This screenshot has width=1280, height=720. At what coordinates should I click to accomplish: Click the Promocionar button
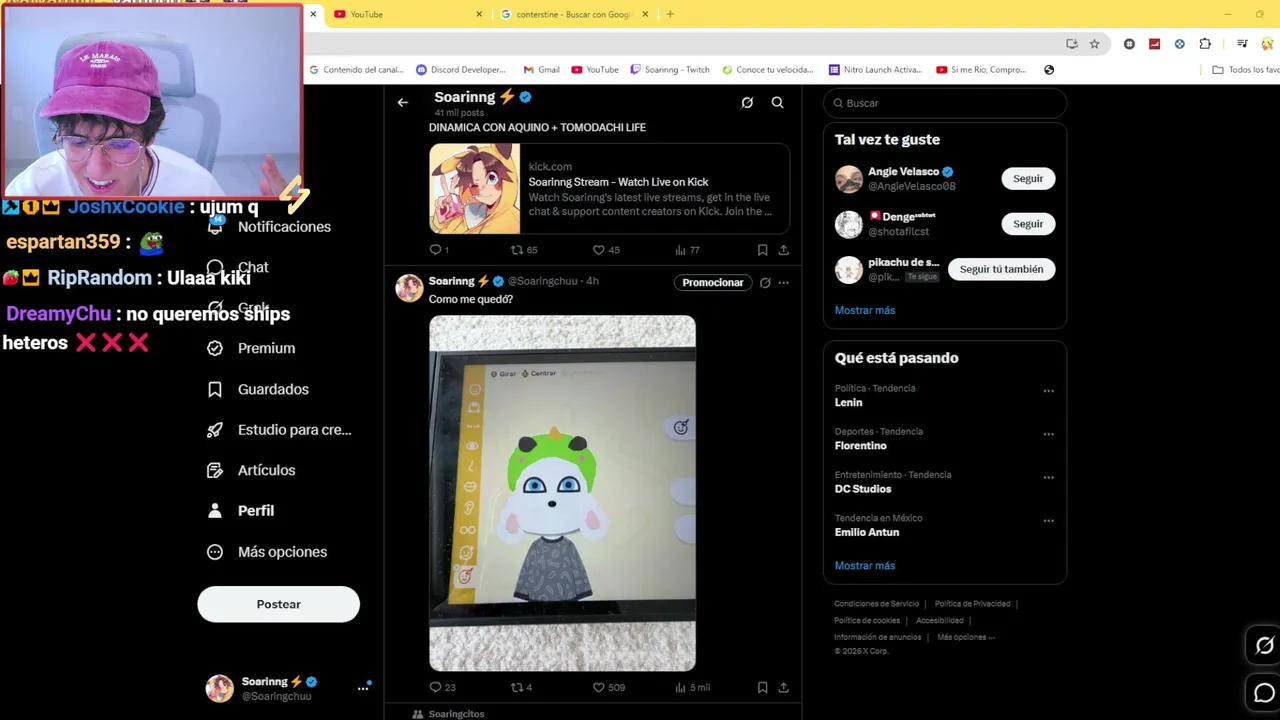coord(713,283)
